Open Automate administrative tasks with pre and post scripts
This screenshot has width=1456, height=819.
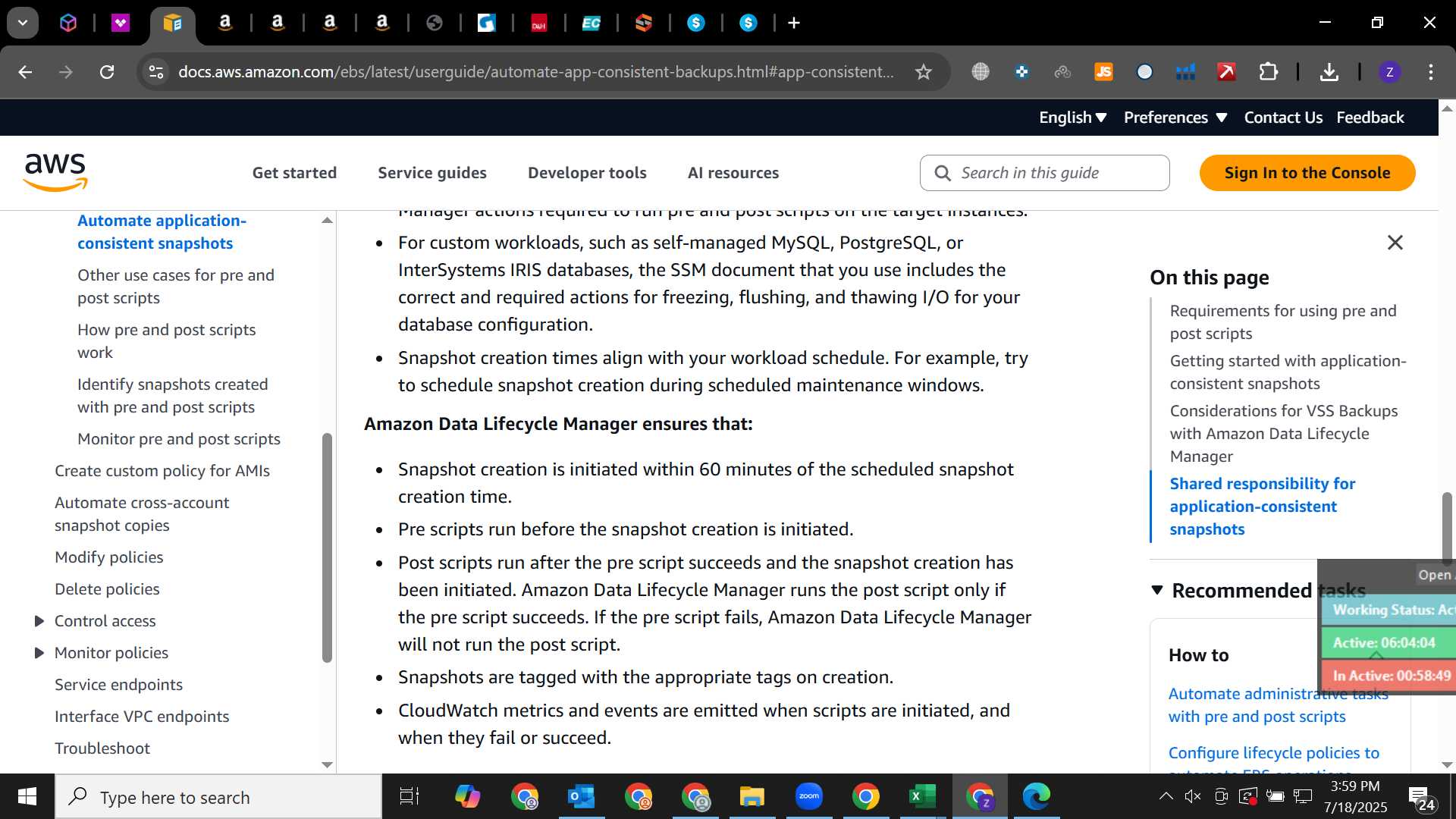click(x=1278, y=705)
